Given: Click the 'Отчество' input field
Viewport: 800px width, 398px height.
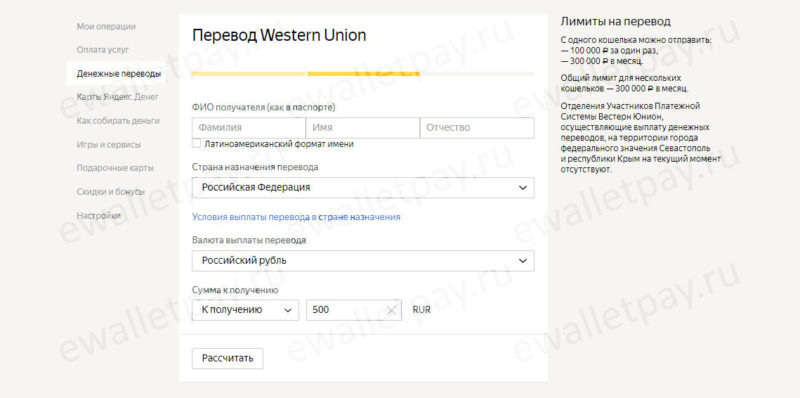Looking at the screenshot, I should tap(477, 128).
